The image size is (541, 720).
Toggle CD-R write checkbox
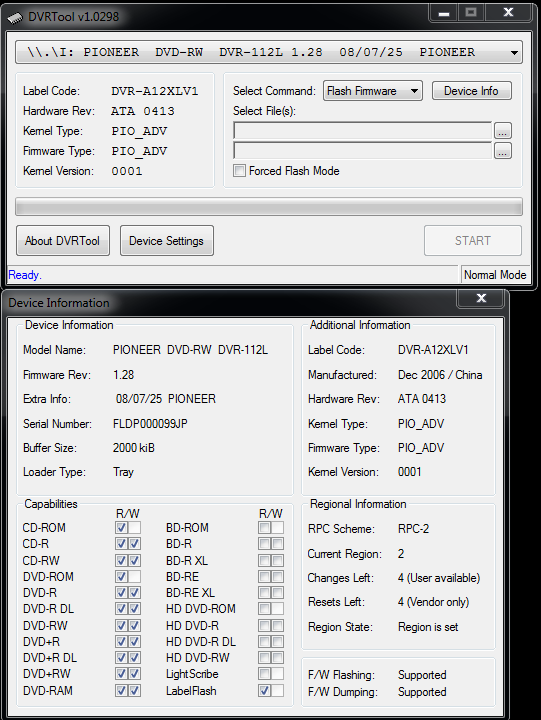[134, 544]
